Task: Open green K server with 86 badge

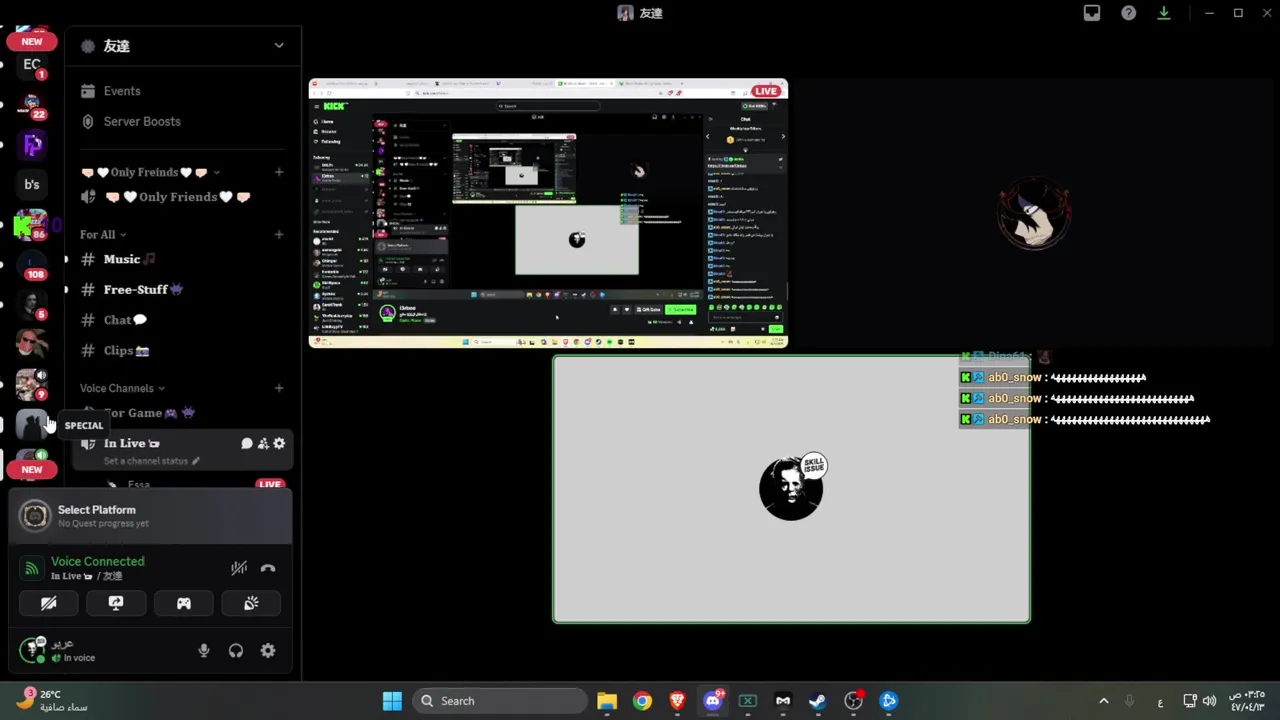Action: pos(32,225)
